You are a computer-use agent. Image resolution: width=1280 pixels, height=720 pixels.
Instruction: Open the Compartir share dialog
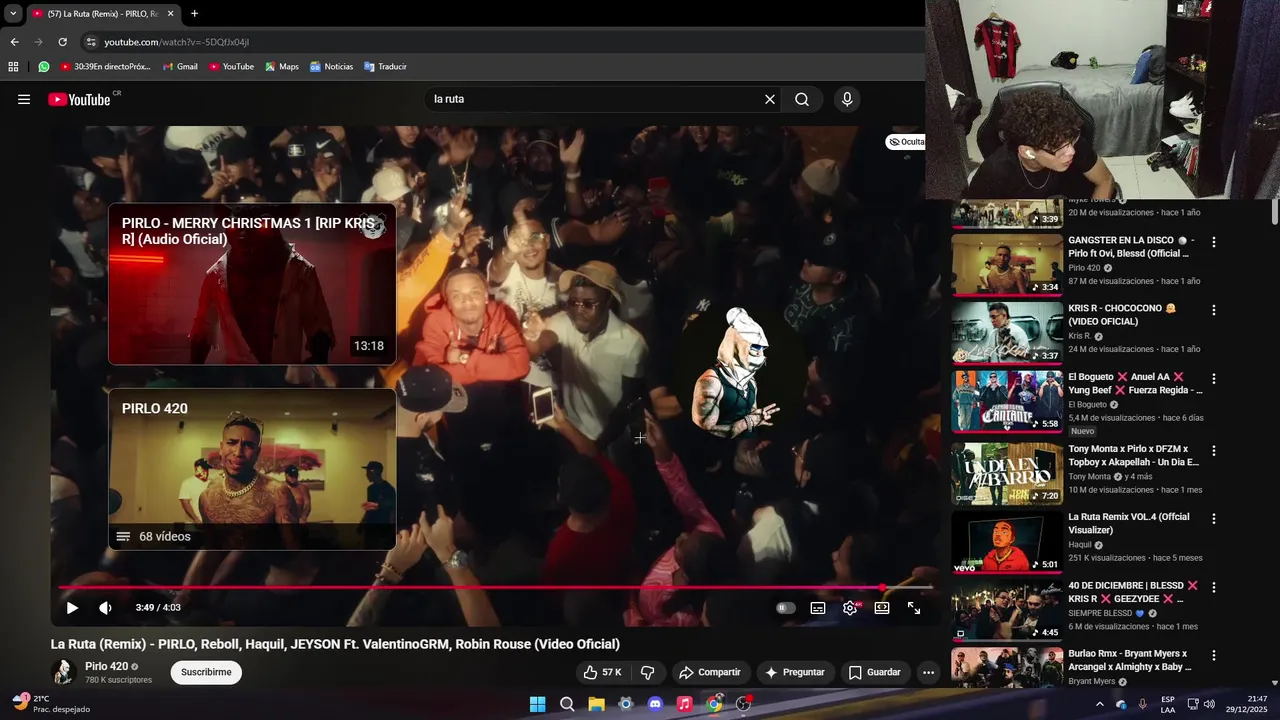[709, 672]
